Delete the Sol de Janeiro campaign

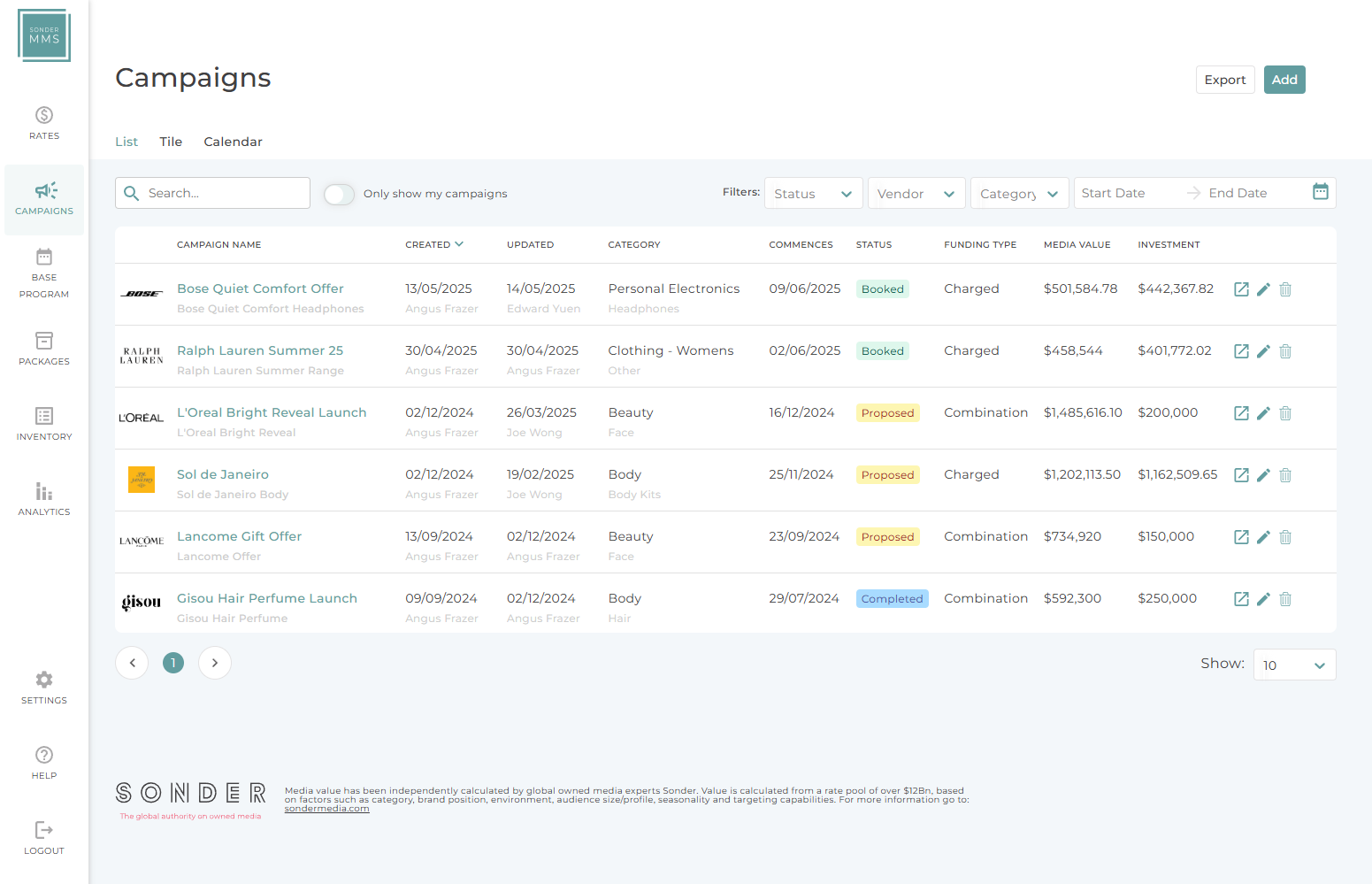[1285, 475]
